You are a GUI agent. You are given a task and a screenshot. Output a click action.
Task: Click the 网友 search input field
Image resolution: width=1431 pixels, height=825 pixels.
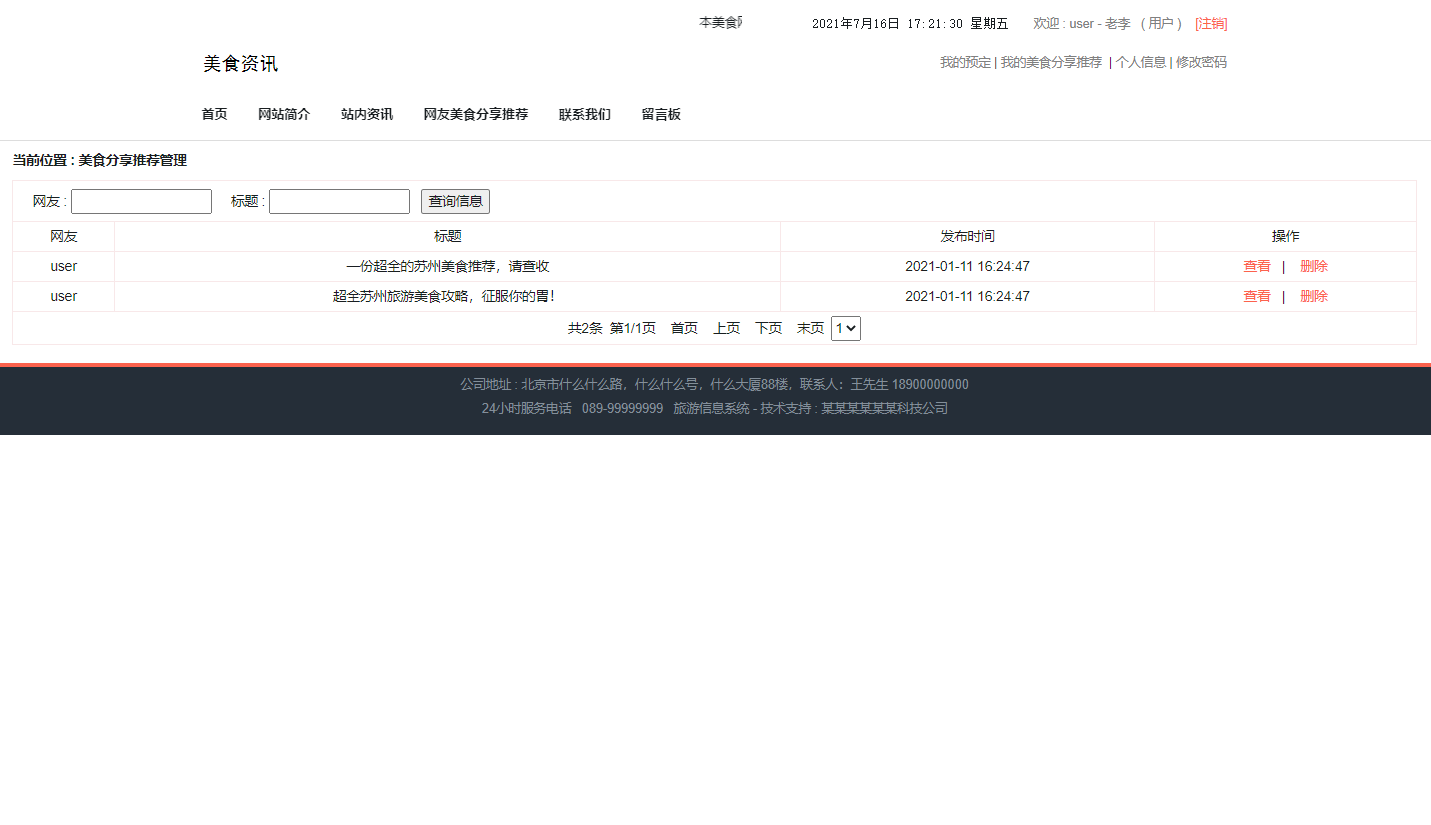pyautogui.click(x=140, y=201)
